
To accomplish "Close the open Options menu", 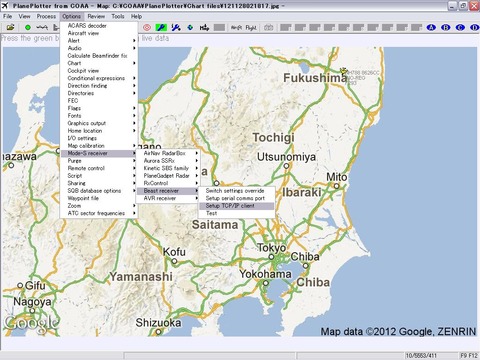I will tap(71, 16).
